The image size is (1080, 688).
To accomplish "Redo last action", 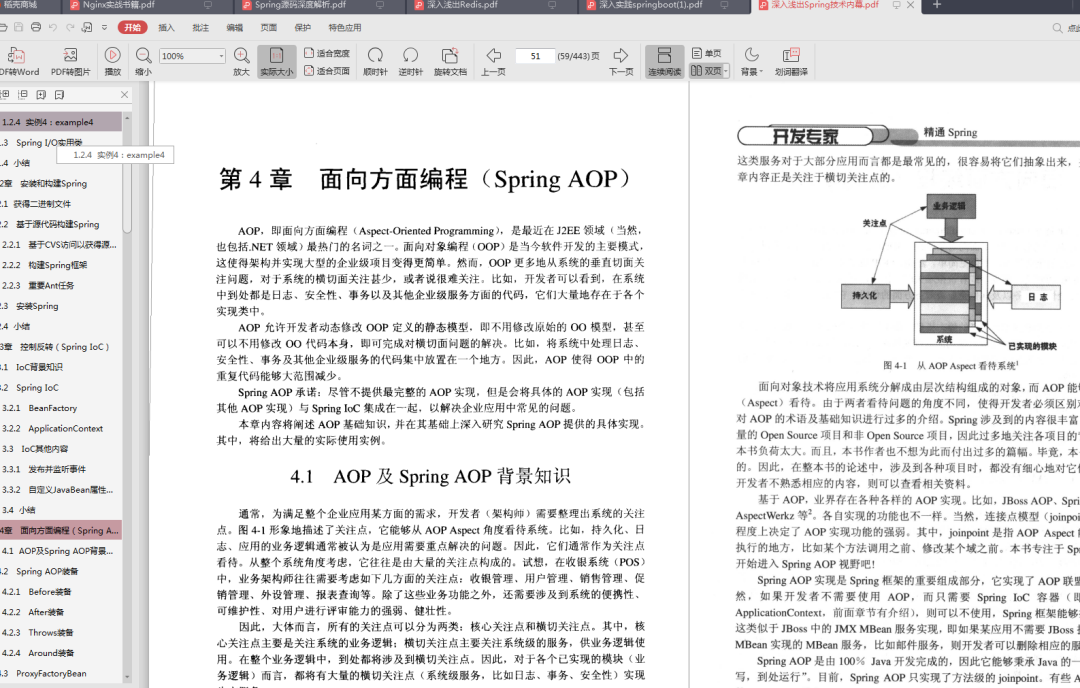I will pyautogui.click(x=70, y=28).
